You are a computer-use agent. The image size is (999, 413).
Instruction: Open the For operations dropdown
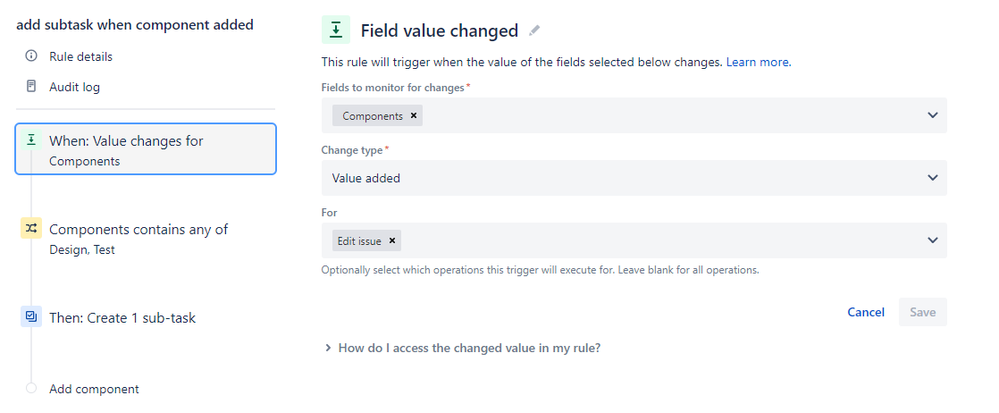[x=932, y=240]
